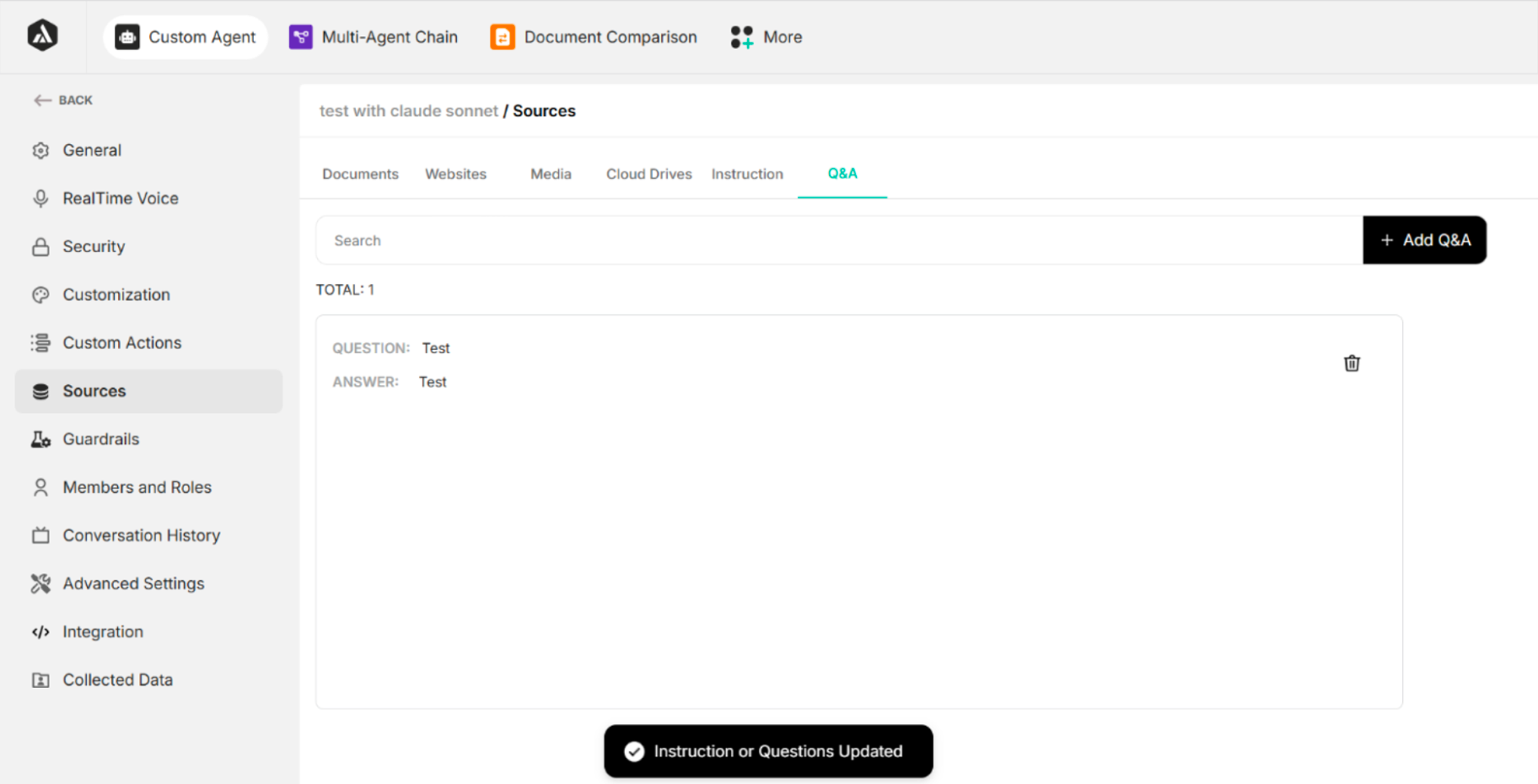1538x784 pixels.
Task: Click the Security lock icon
Action: [40, 247]
